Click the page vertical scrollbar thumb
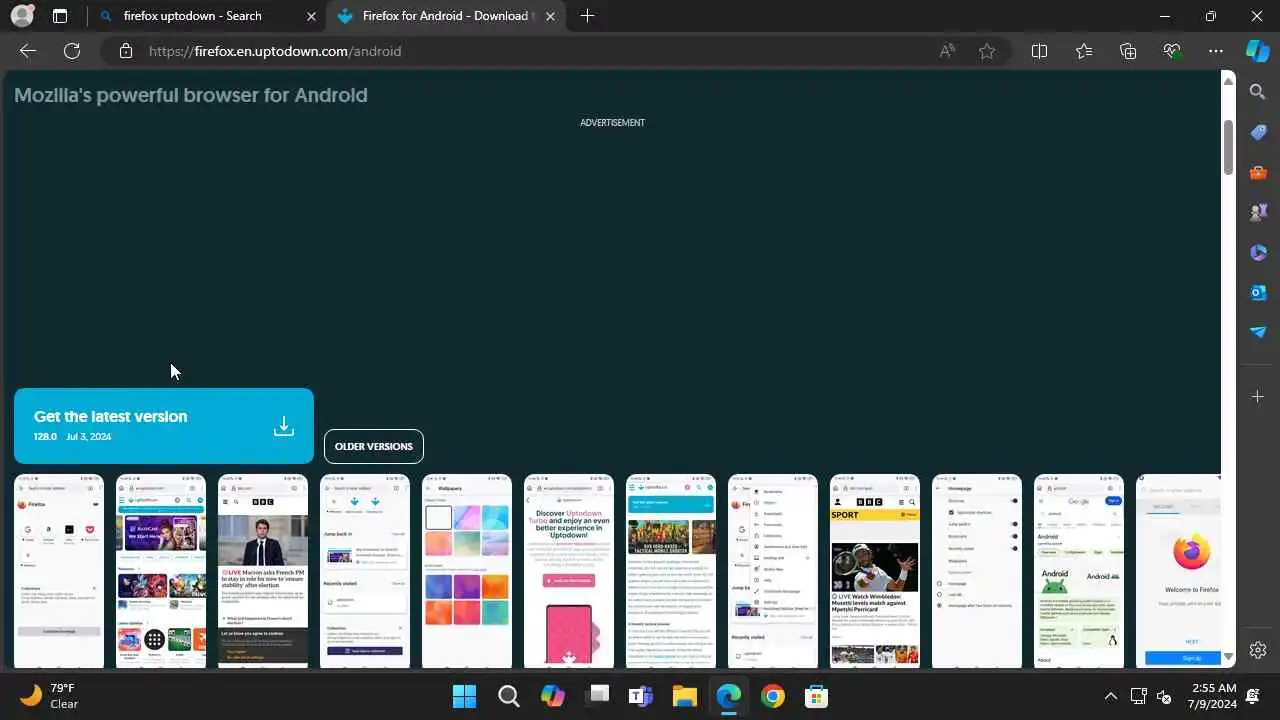The height and width of the screenshot is (720, 1280). [1228, 147]
